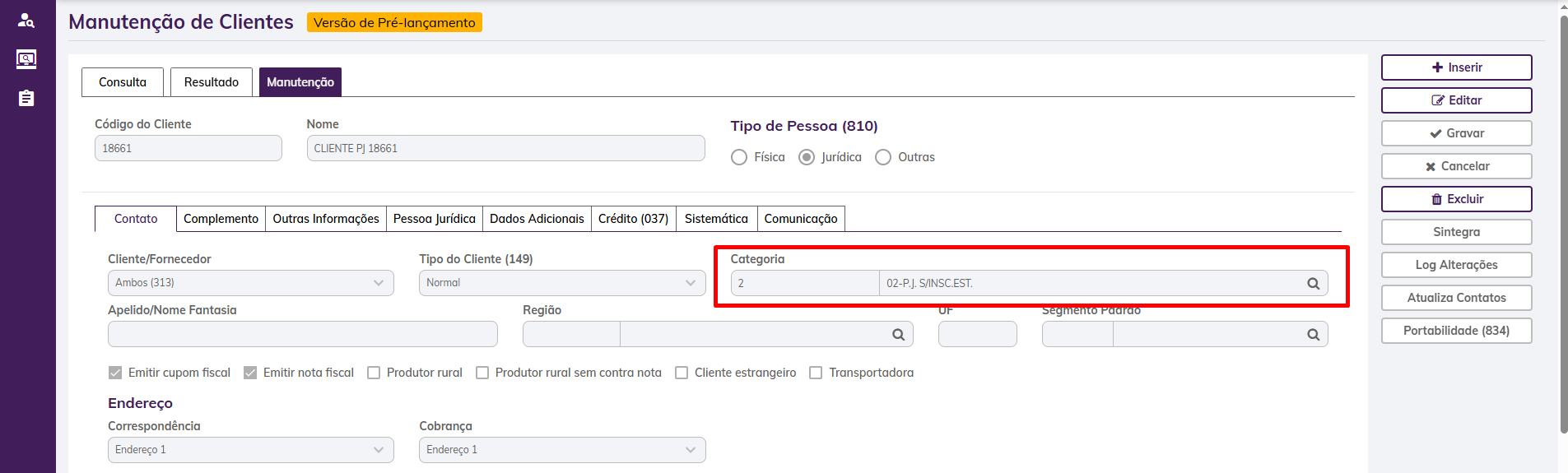The height and width of the screenshot is (473, 1568).
Task: Open the Cliente/Fornecedor dropdown
Action: click(x=251, y=283)
